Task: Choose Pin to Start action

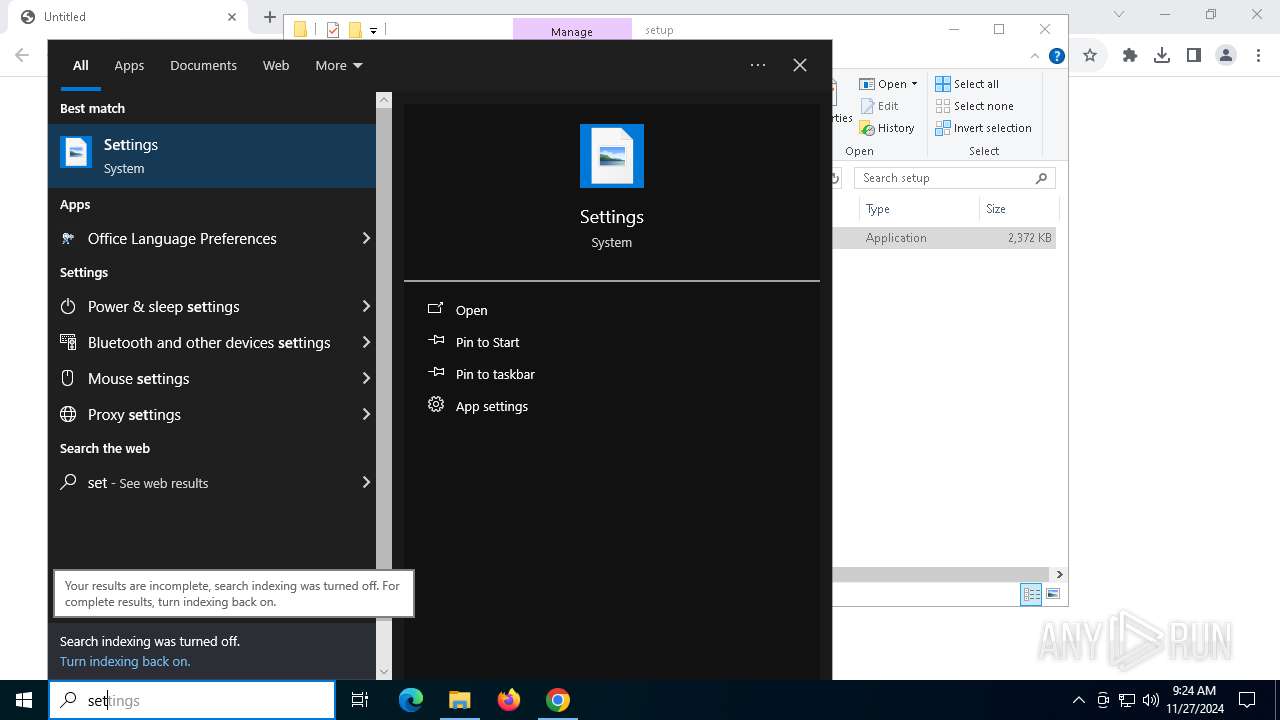Action: pos(487,342)
